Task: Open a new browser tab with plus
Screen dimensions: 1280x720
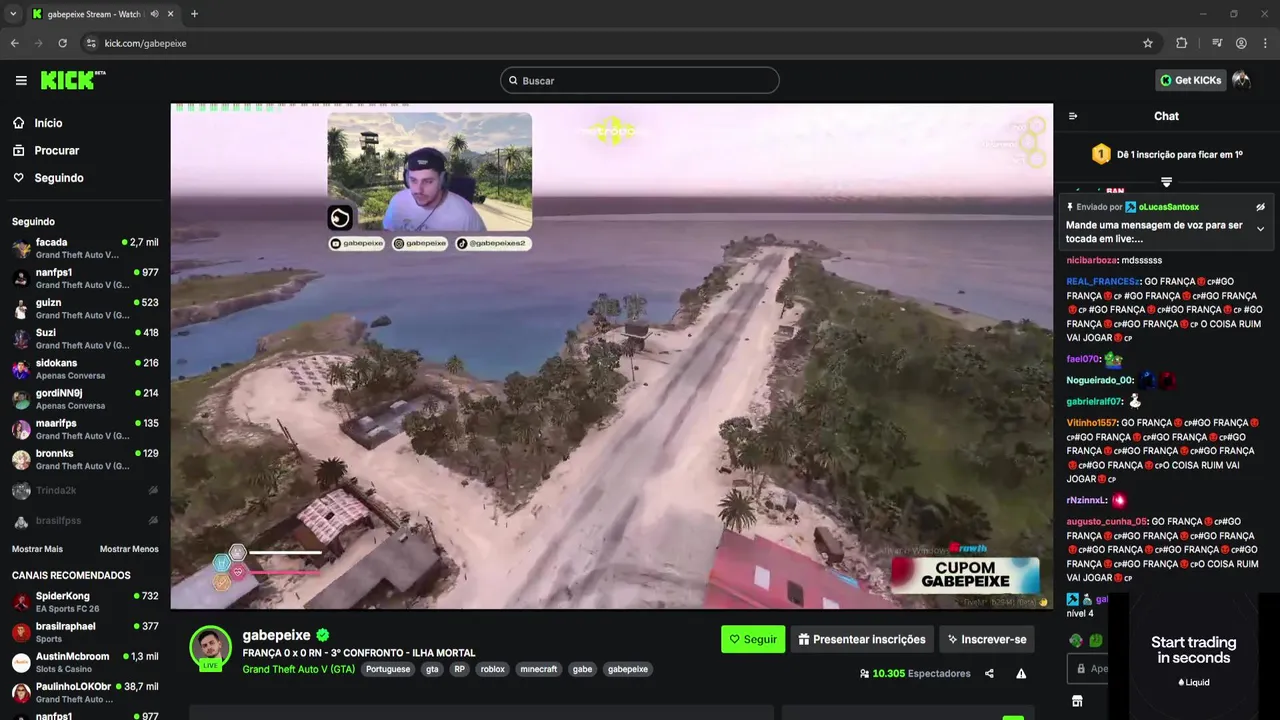Action: 194,14
